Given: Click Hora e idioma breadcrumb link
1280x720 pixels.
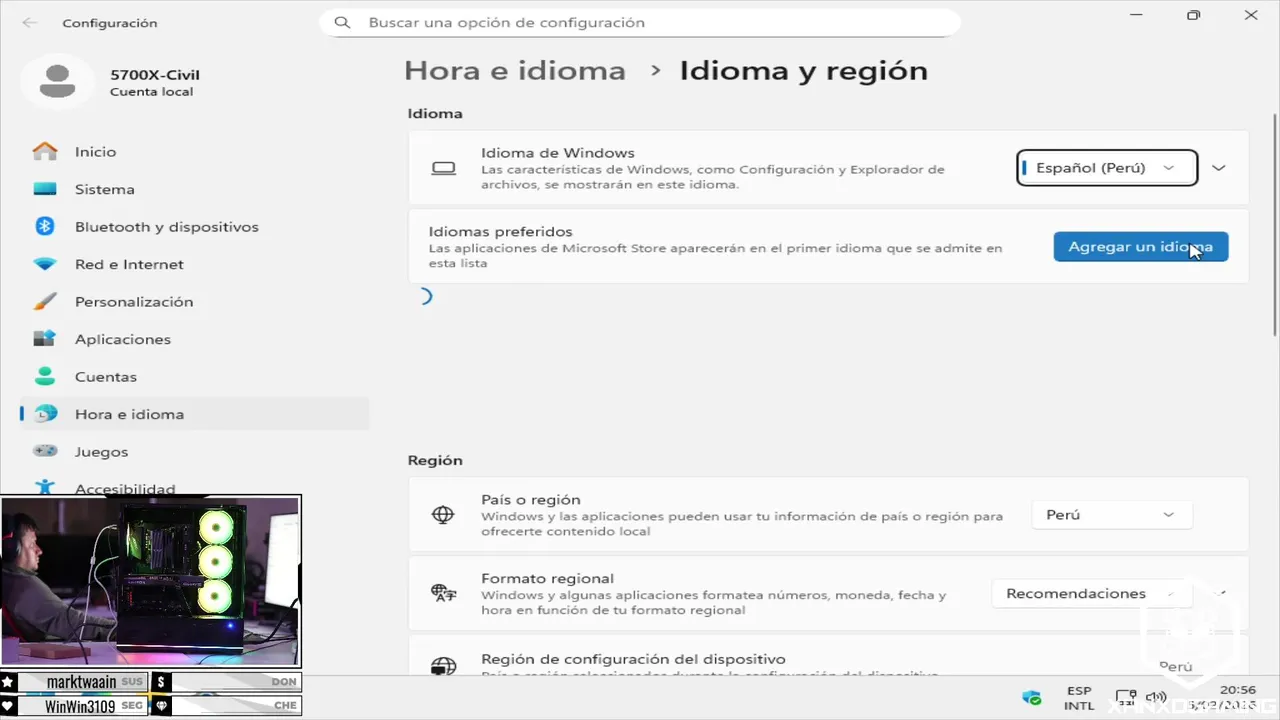Looking at the screenshot, I should click(515, 71).
